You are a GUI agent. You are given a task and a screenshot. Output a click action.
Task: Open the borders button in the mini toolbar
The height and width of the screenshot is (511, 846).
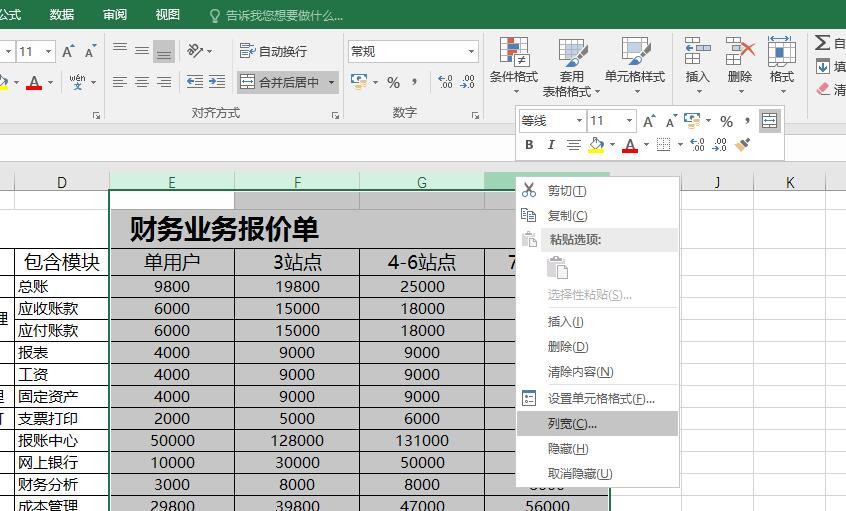pyautogui.click(x=664, y=145)
